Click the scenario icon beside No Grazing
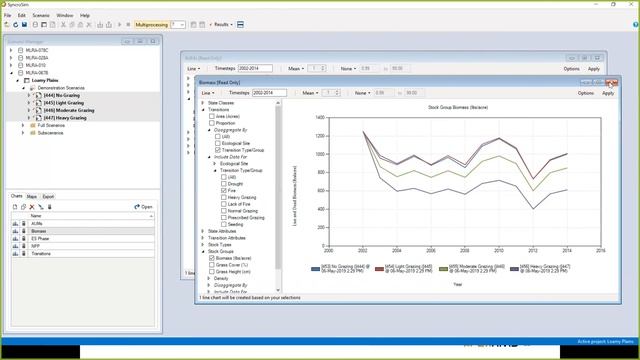The width and height of the screenshot is (640, 360). pos(38,96)
